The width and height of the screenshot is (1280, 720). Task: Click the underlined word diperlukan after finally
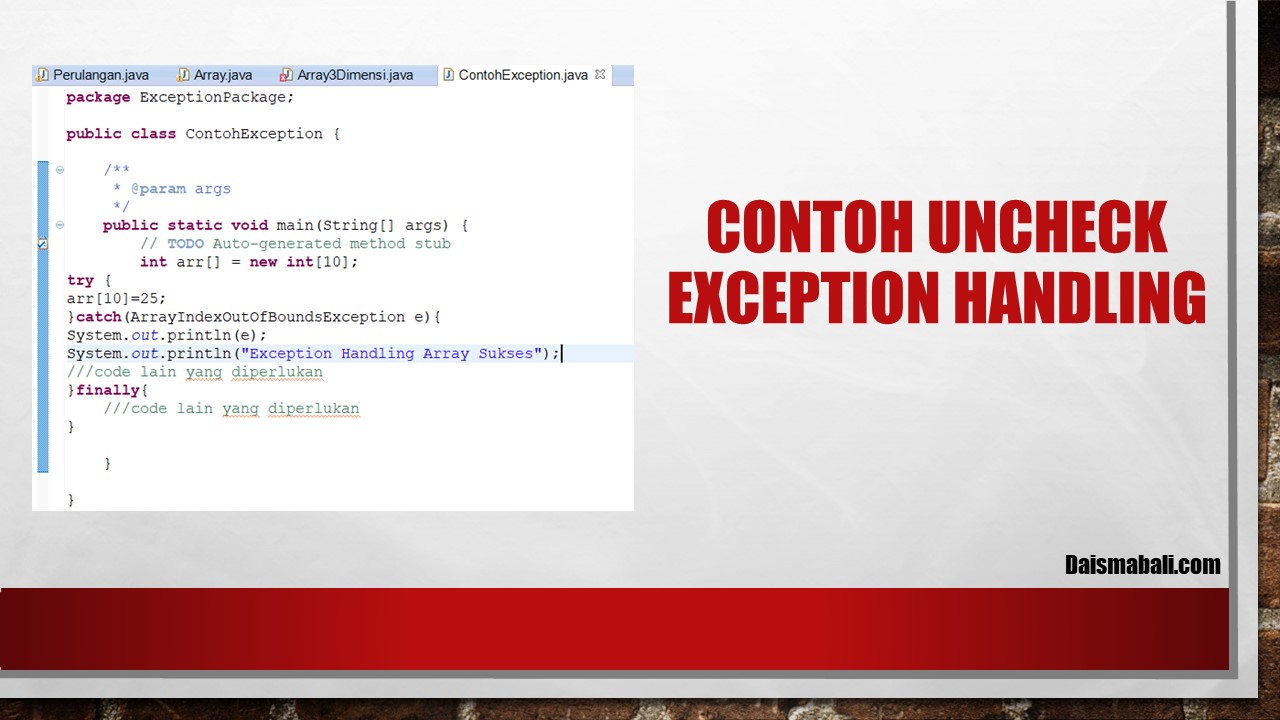313,409
